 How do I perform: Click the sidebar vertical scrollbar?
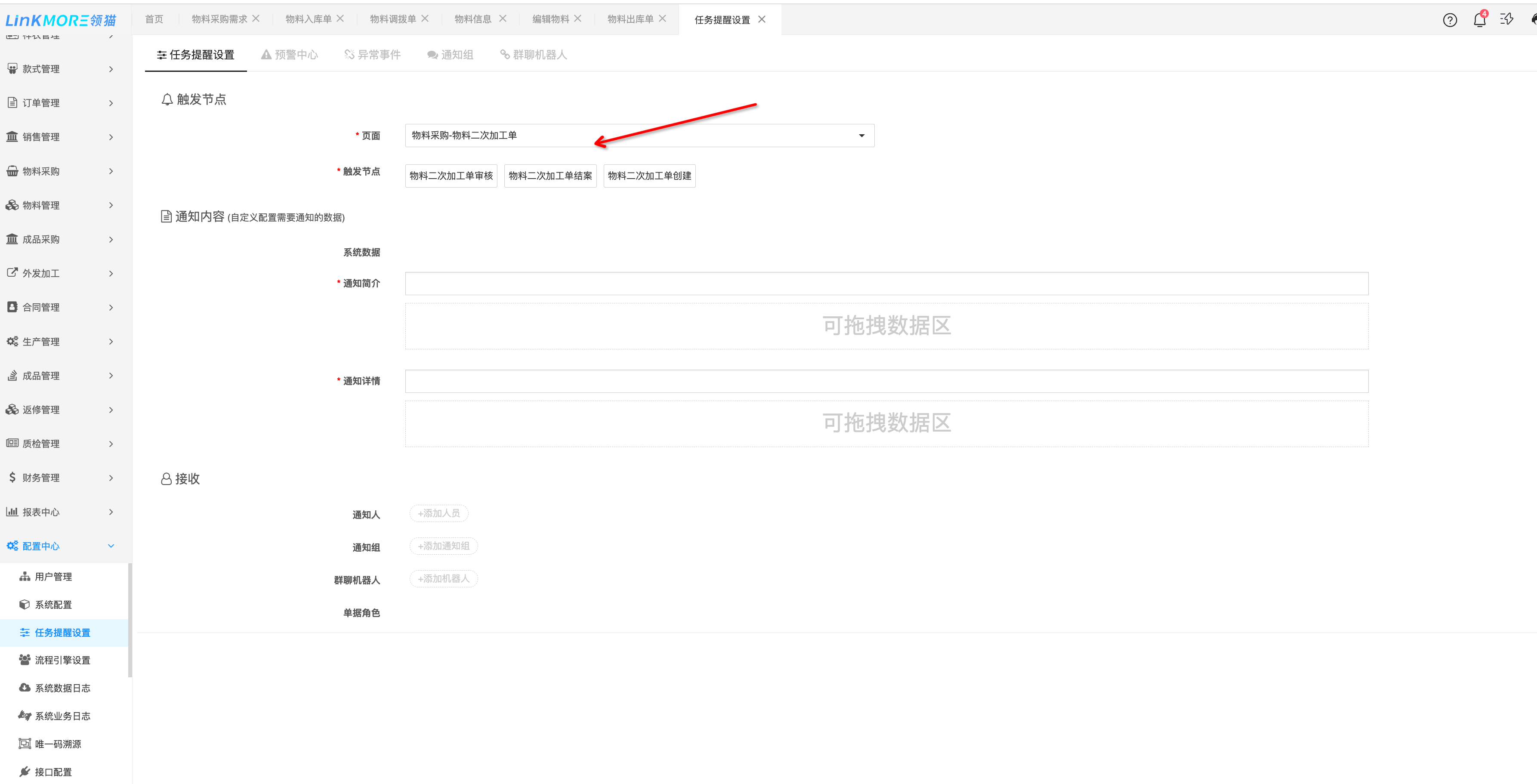click(x=130, y=620)
